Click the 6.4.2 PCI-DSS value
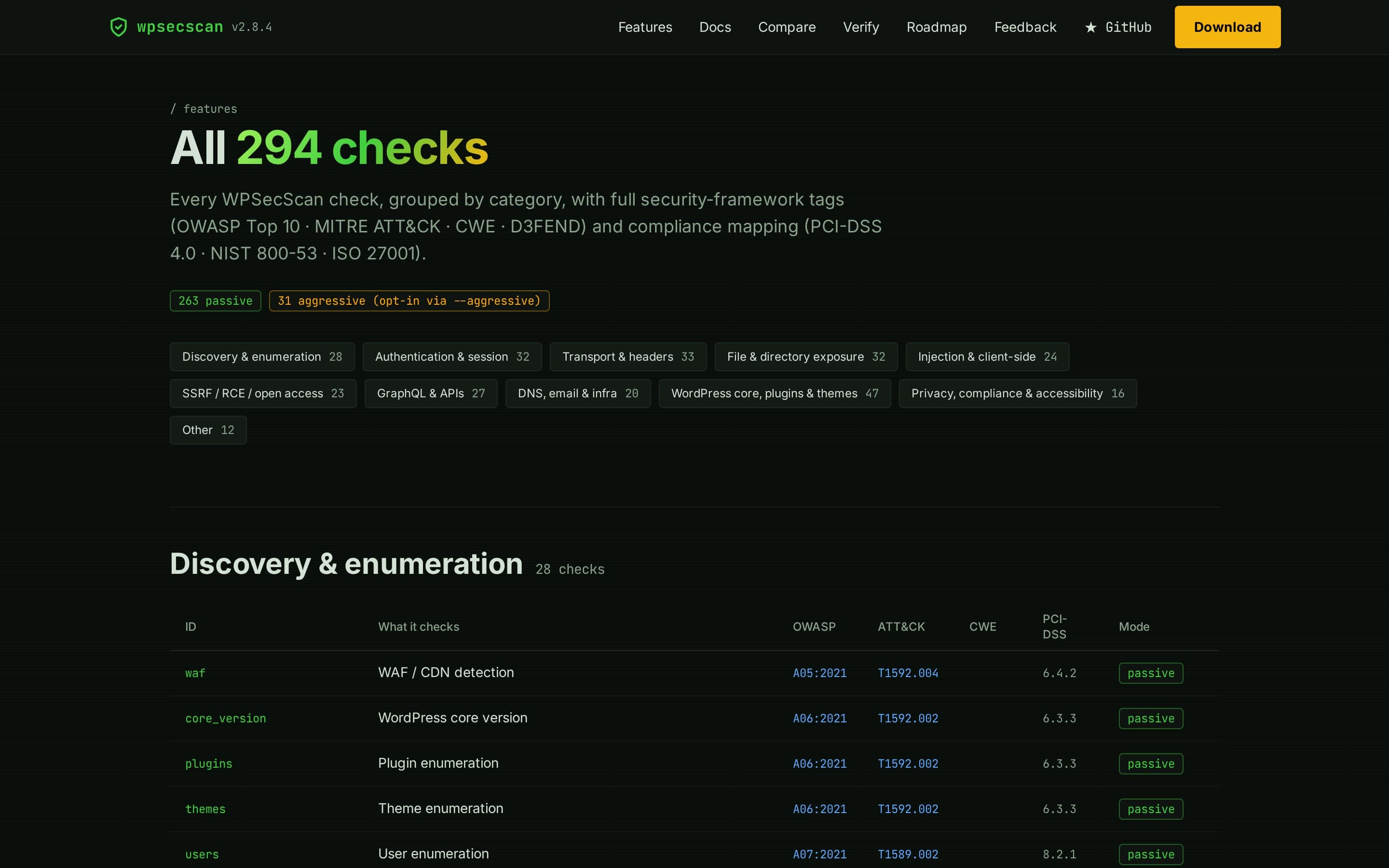Viewport: 1389px width, 868px height. [1059, 673]
